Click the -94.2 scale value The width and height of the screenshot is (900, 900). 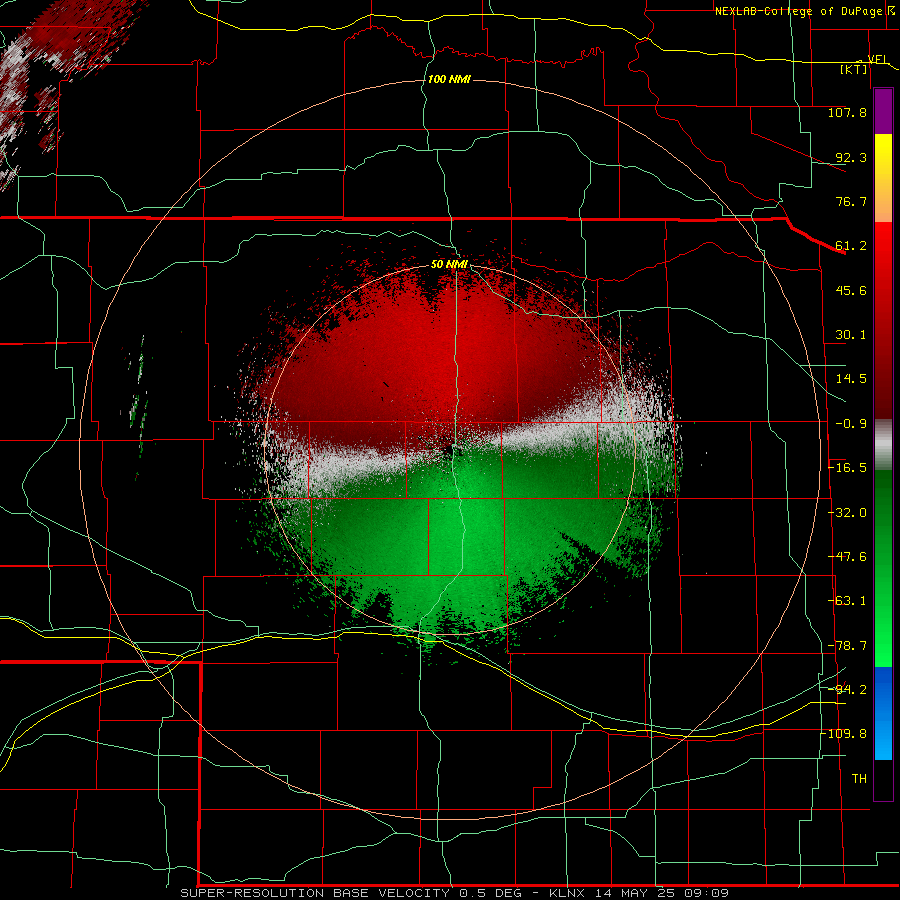[x=848, y=690]
